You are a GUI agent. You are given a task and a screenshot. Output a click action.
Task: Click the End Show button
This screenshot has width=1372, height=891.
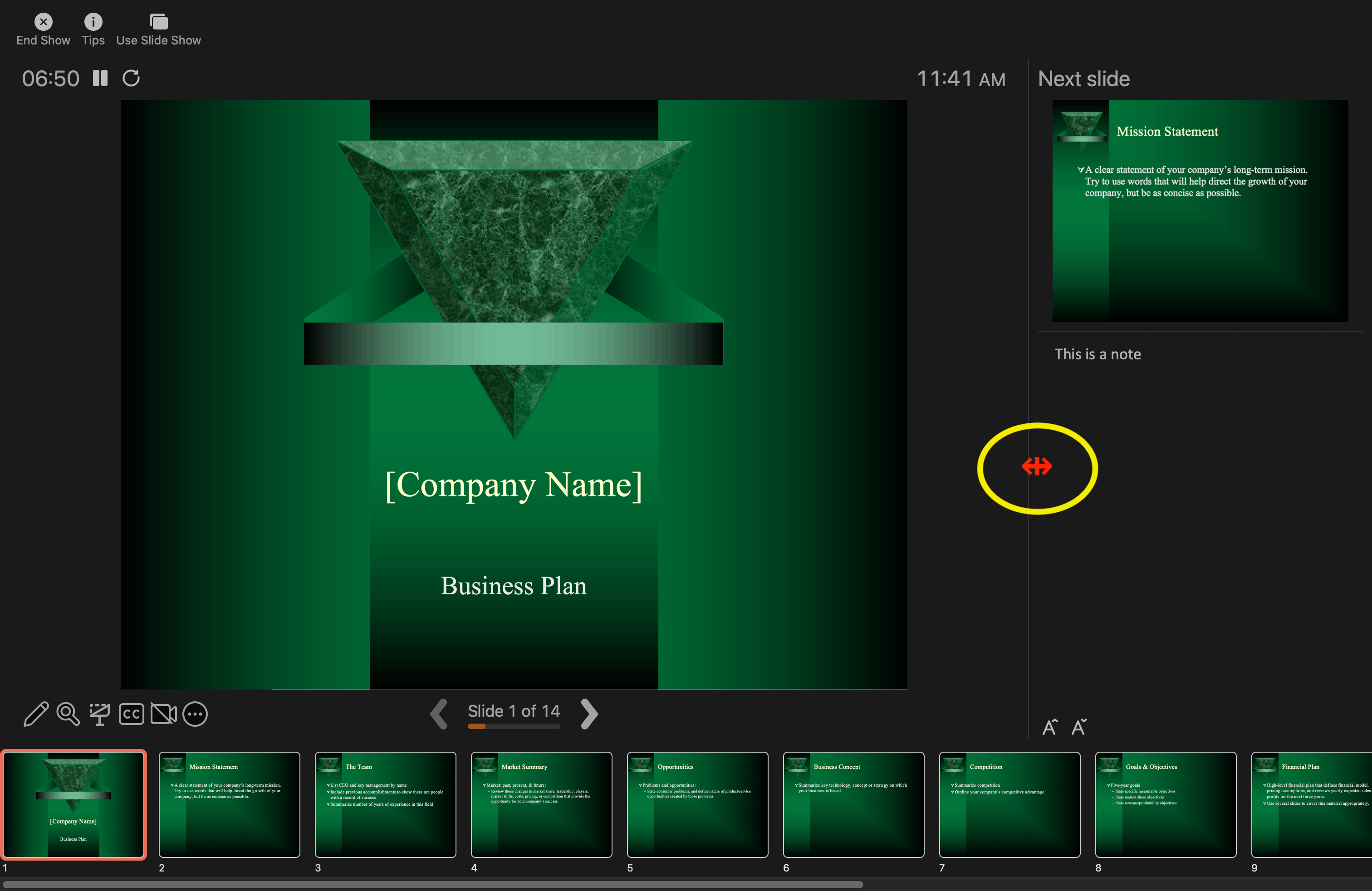43,29
